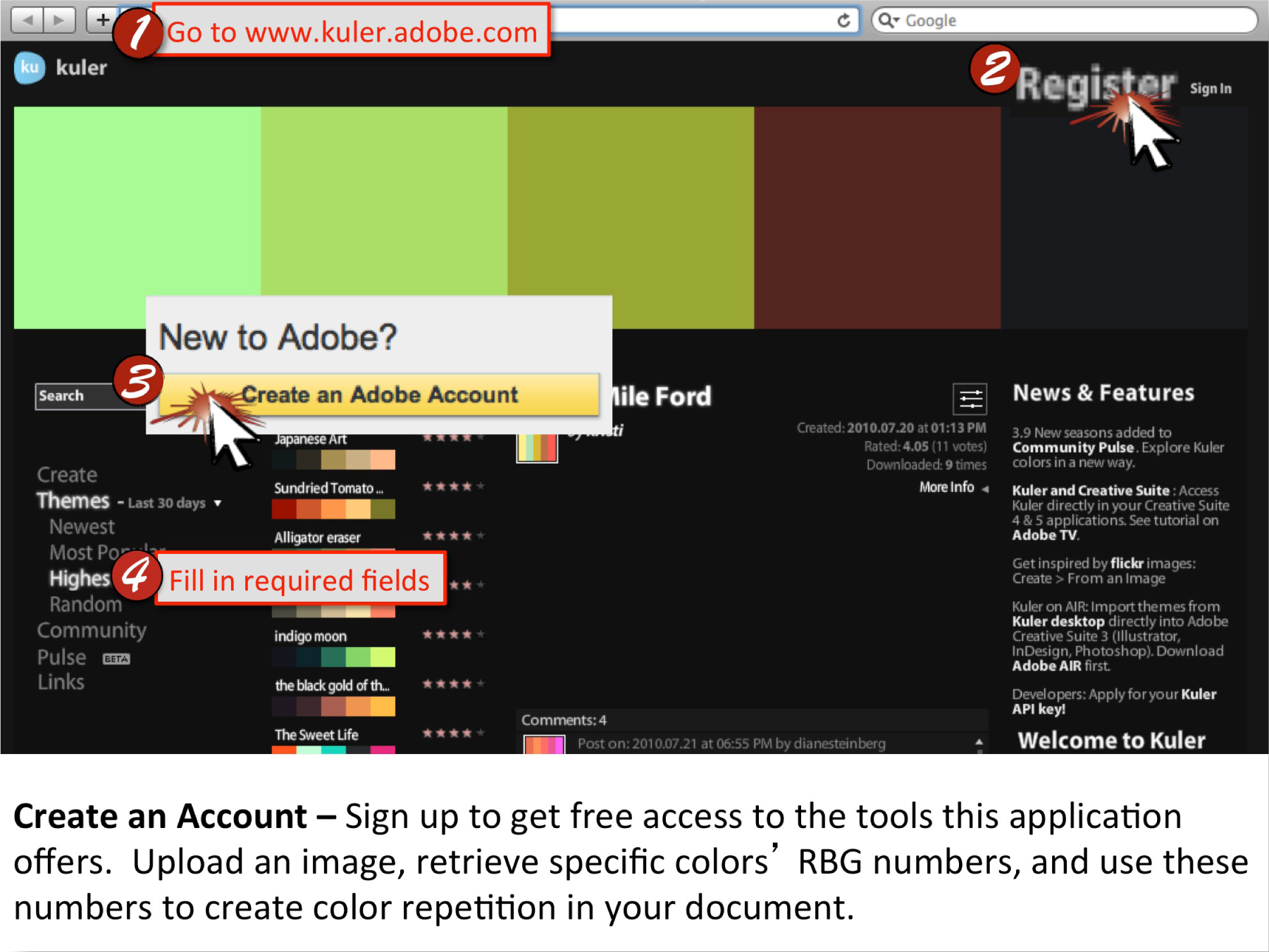
Task: Rate Alligator eraser with its stars
Action: tap(453, 536)
